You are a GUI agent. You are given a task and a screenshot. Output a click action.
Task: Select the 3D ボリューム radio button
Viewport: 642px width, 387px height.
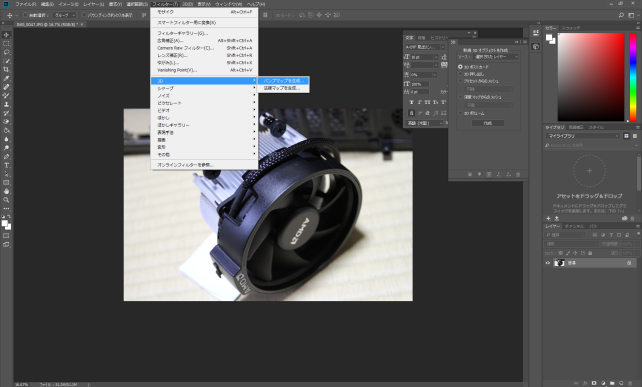point(460,113)
